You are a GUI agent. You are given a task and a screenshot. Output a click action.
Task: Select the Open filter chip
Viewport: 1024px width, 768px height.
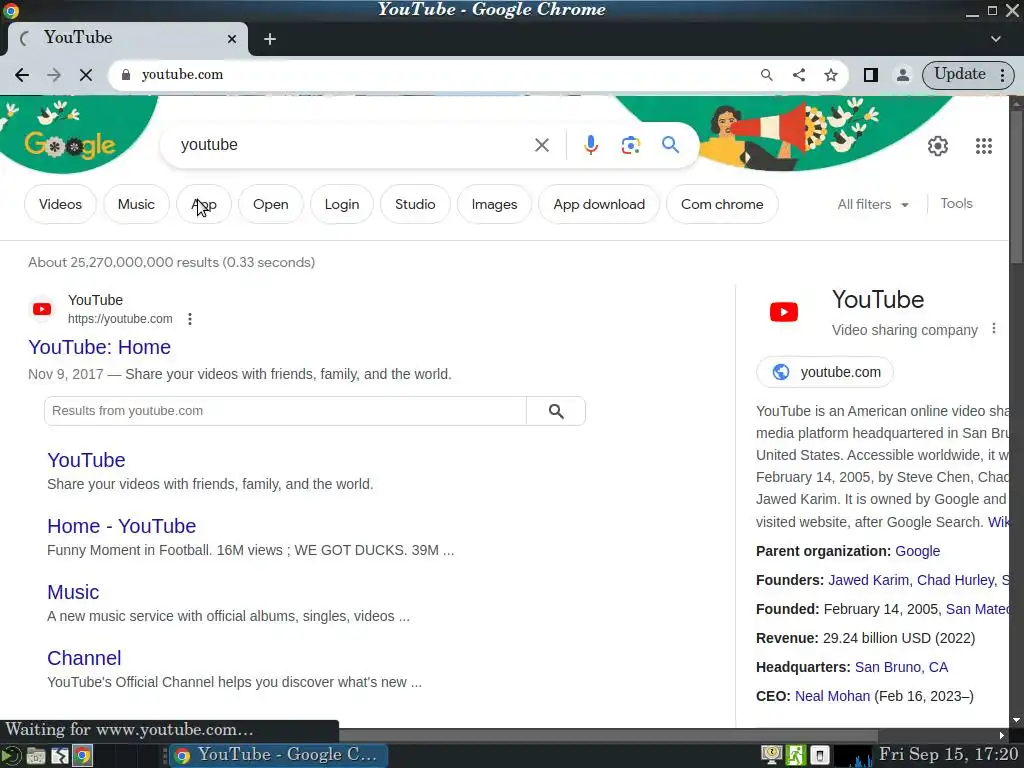pos(270,204)
